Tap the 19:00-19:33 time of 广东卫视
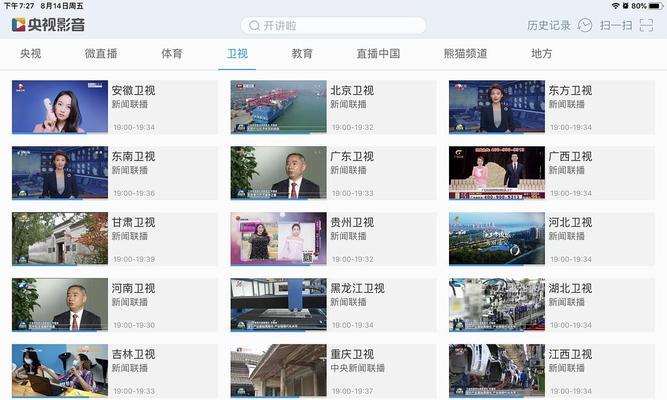 [x=353, y=193]
